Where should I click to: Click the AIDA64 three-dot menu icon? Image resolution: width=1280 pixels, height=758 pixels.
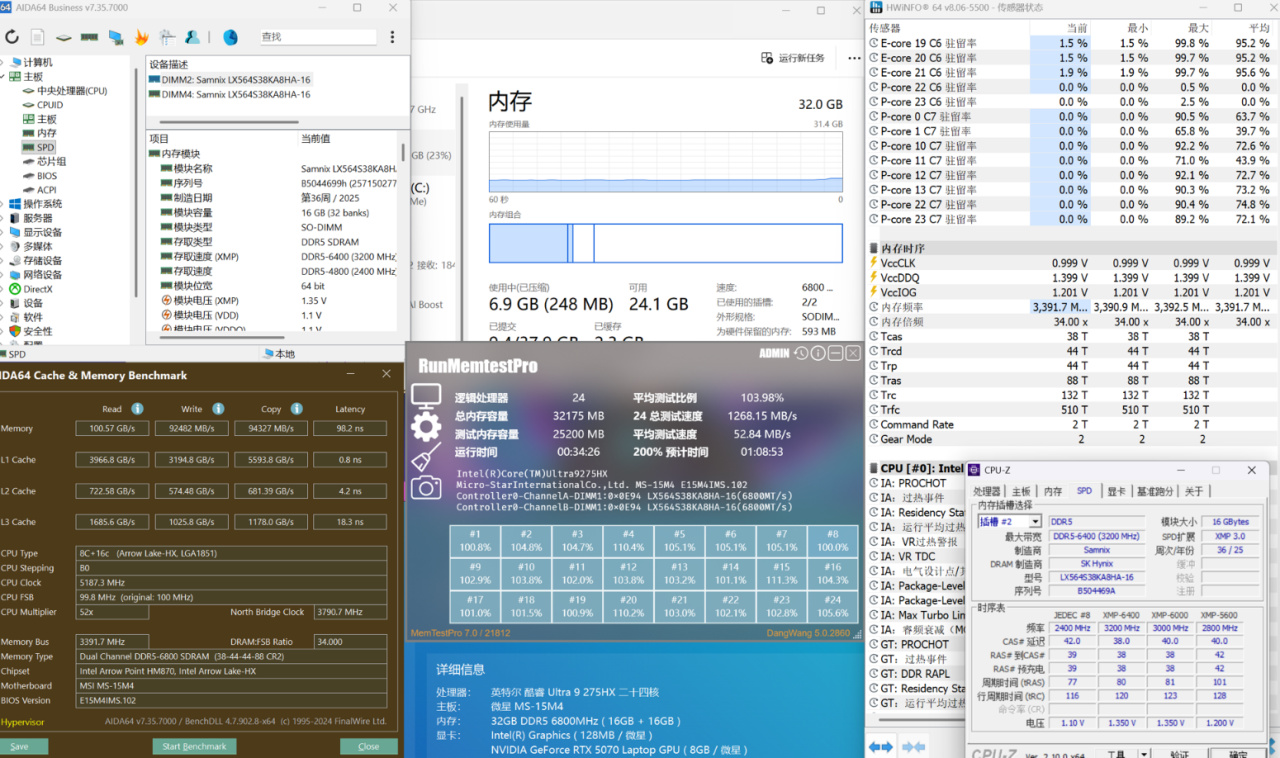pos(392,37)
